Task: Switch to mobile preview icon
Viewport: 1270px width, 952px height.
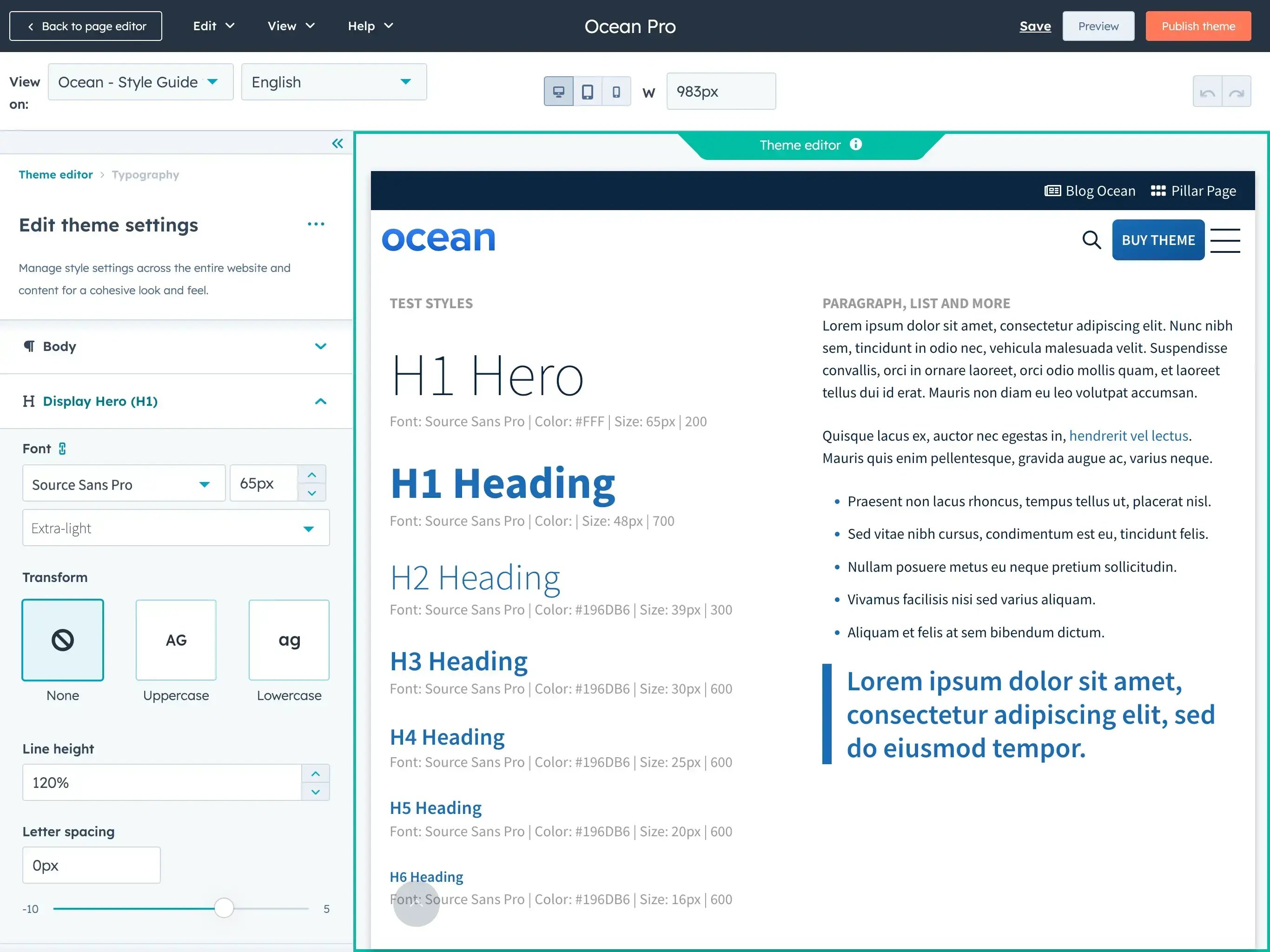Action: [x=616, y=91]
